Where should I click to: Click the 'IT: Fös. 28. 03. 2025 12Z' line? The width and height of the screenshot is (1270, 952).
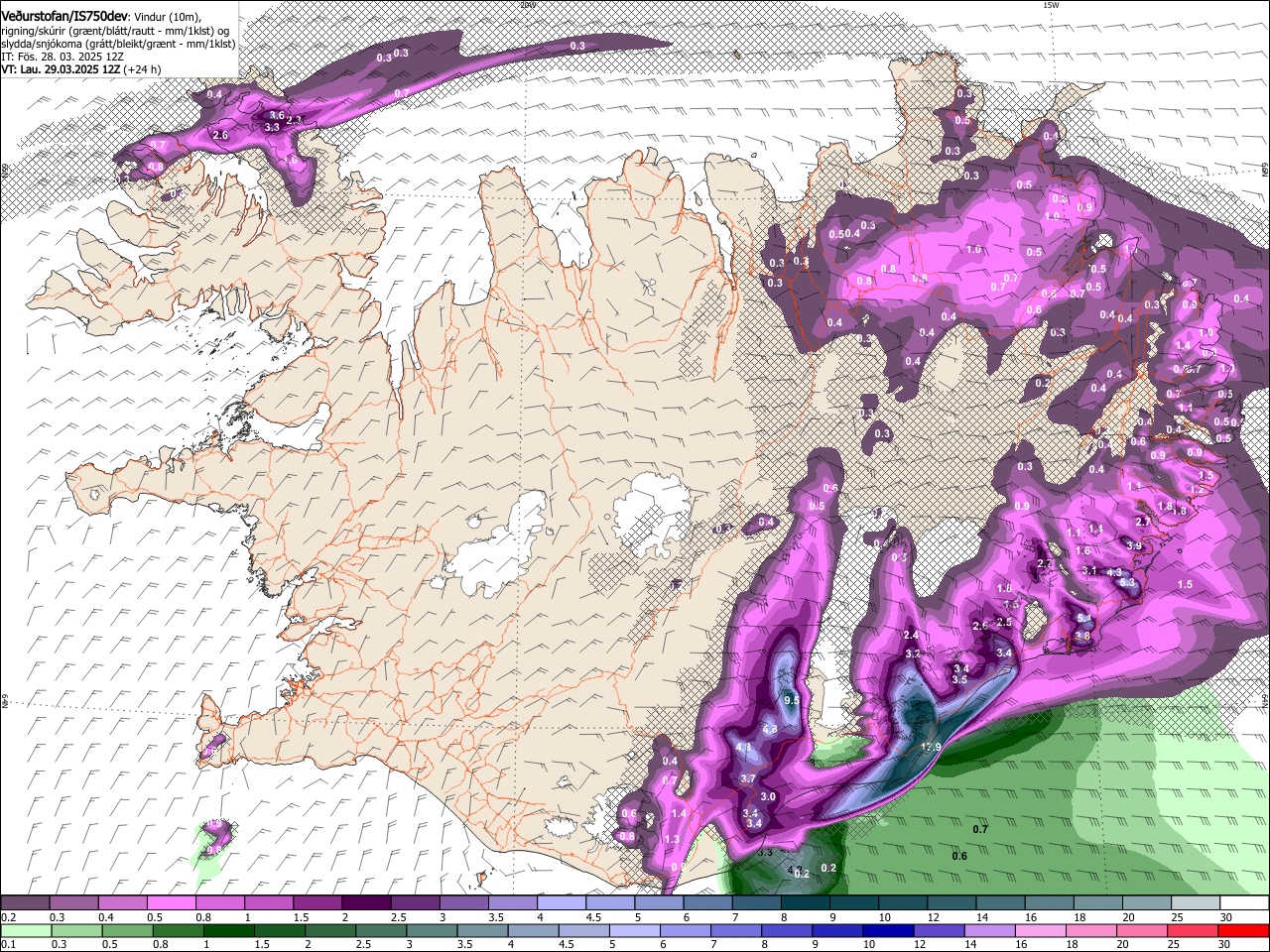point(63,57)
